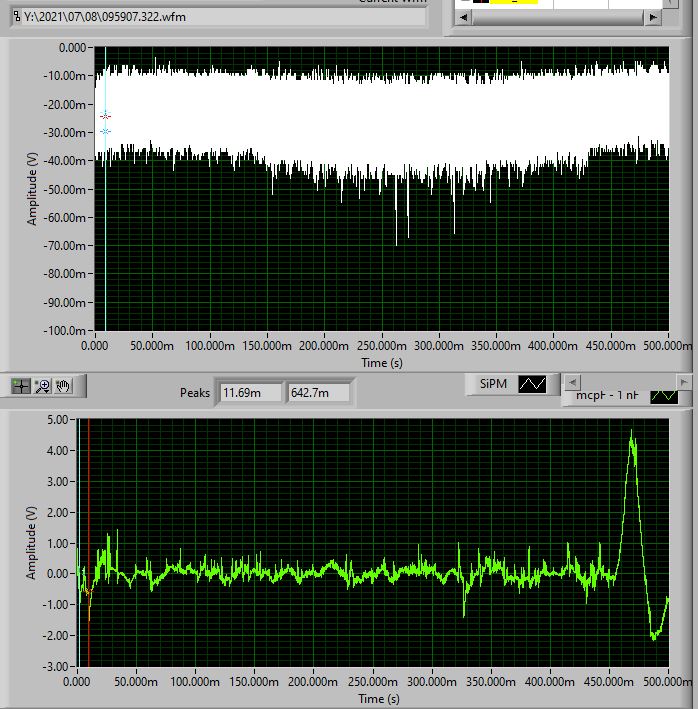Image resolution: width=698 pixels, height=709 pixels.
Task: Click lower graph X-axis maximum 500.000m
Action: (667, 681)
